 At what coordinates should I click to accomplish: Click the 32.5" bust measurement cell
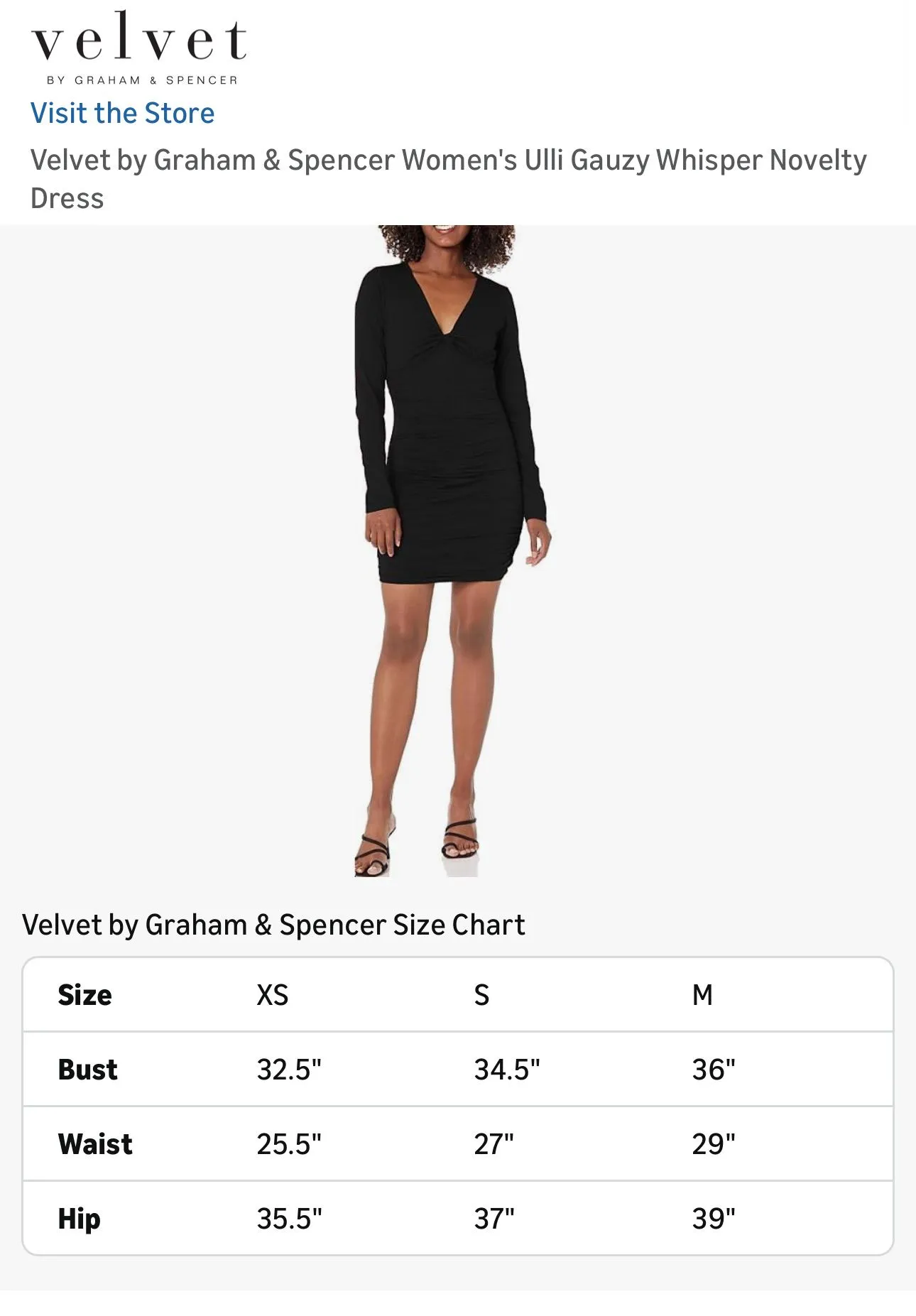(x=289, y=1070)
